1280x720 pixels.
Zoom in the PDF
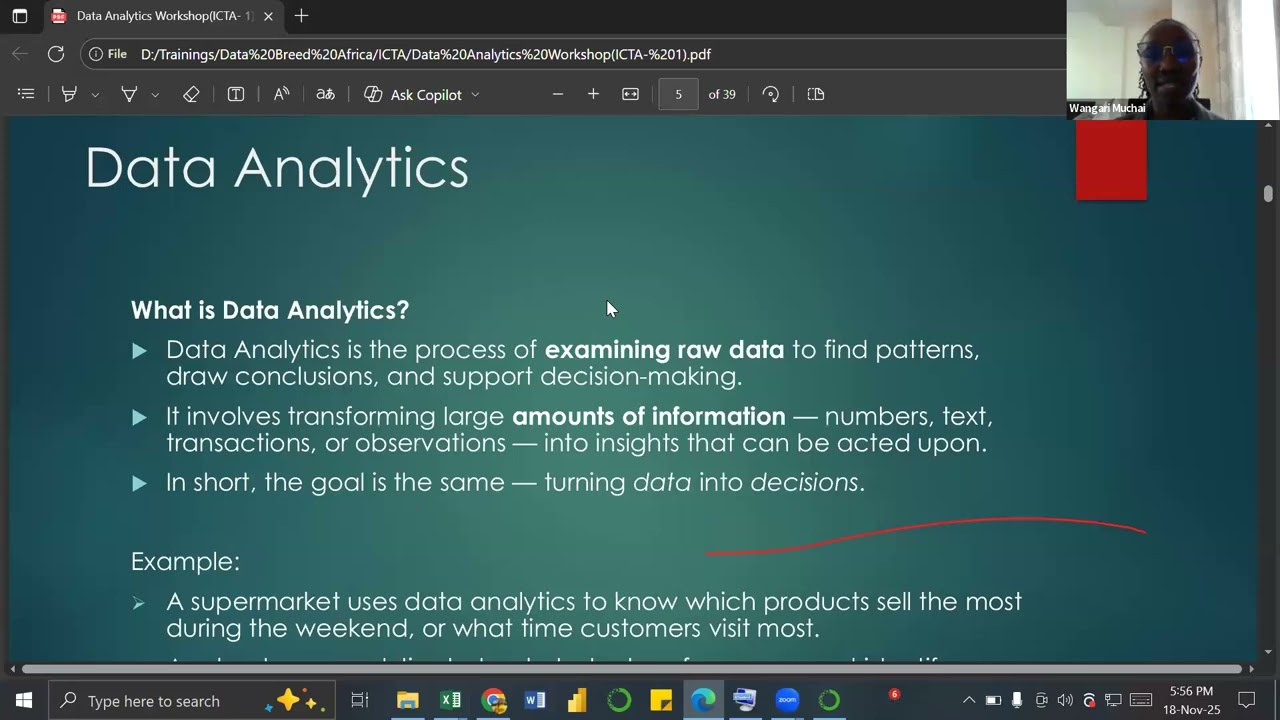coord(593,94)
